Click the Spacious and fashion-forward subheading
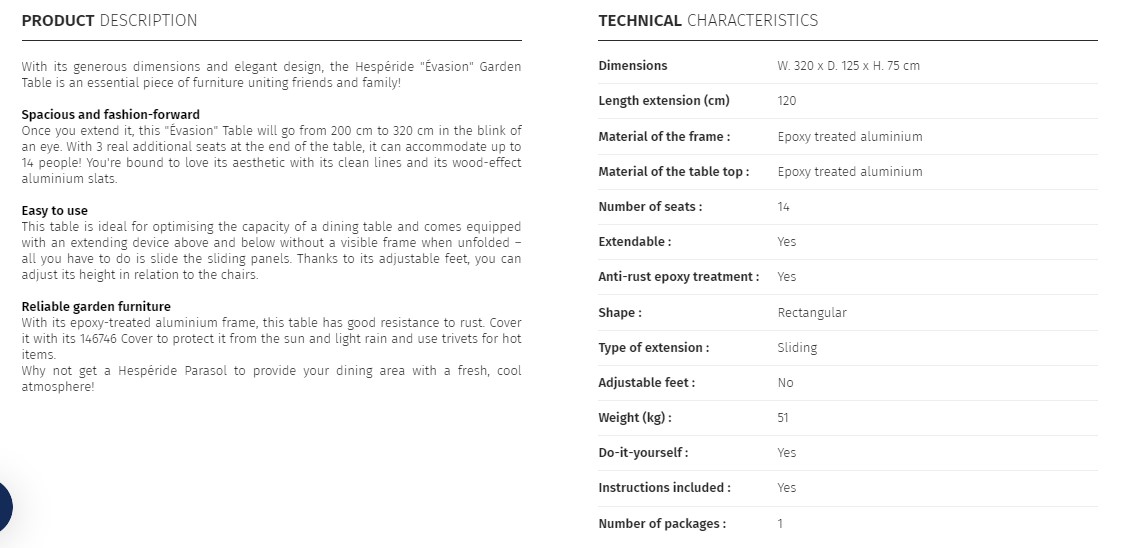Screen dimensions: 1124x548 [110, 115]
